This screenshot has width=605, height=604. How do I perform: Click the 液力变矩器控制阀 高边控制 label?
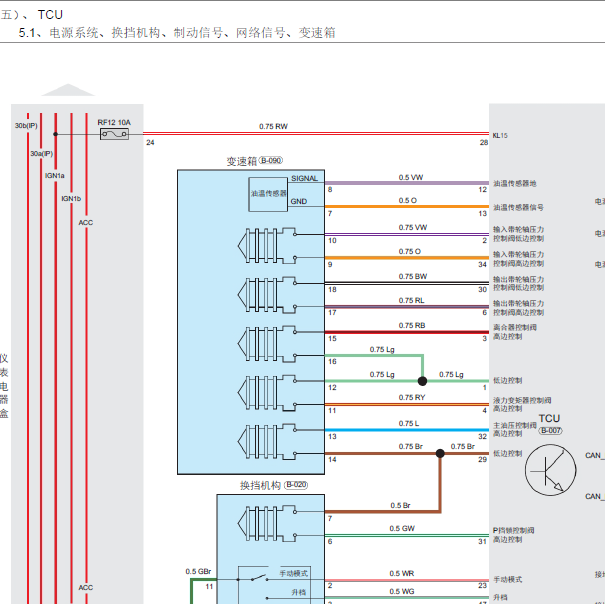[x=522, y=404]
